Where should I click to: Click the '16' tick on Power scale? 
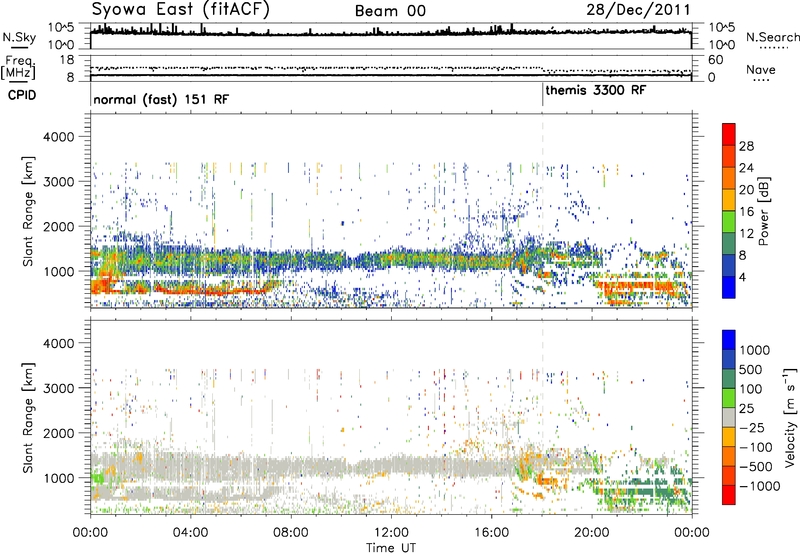(746, 212)
